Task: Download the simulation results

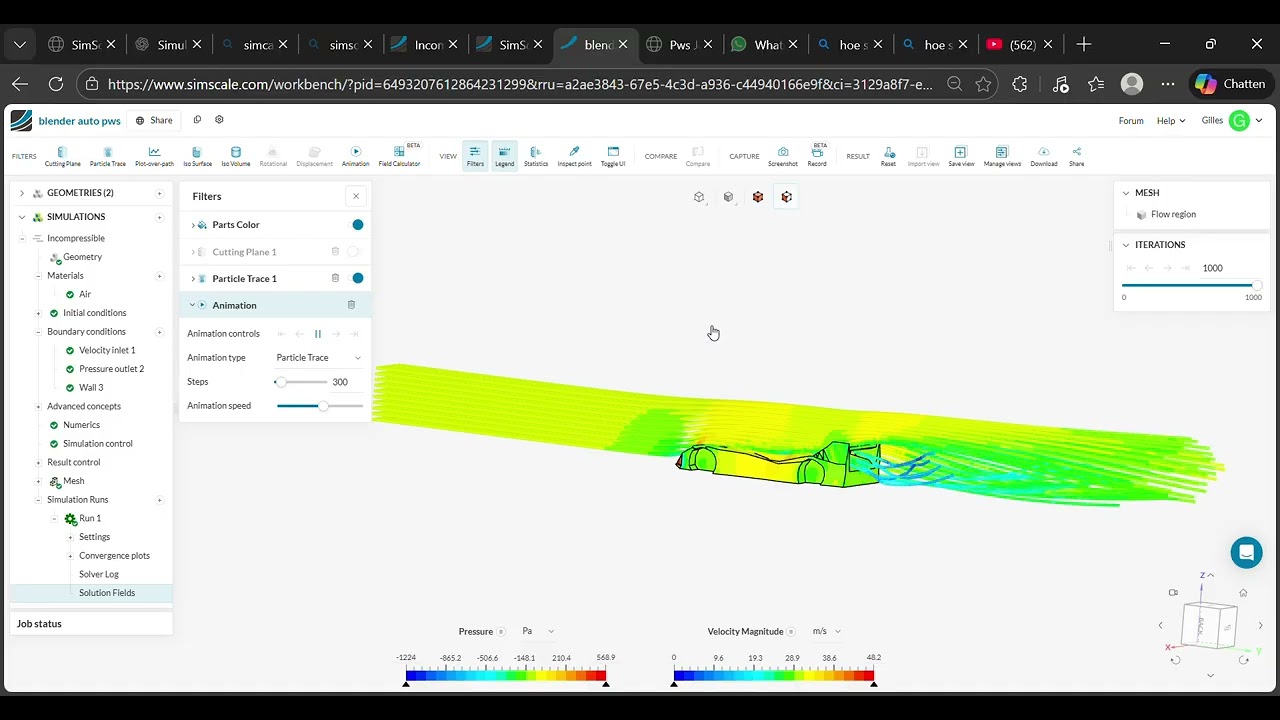Action: (x=1044, y=156)
